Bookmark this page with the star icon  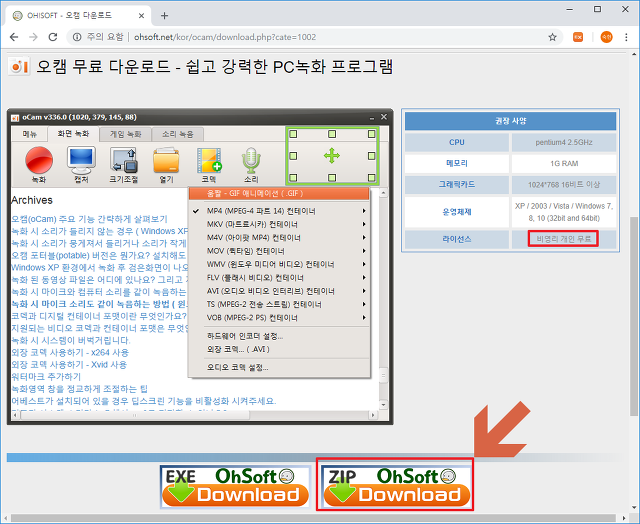point(552,37)
